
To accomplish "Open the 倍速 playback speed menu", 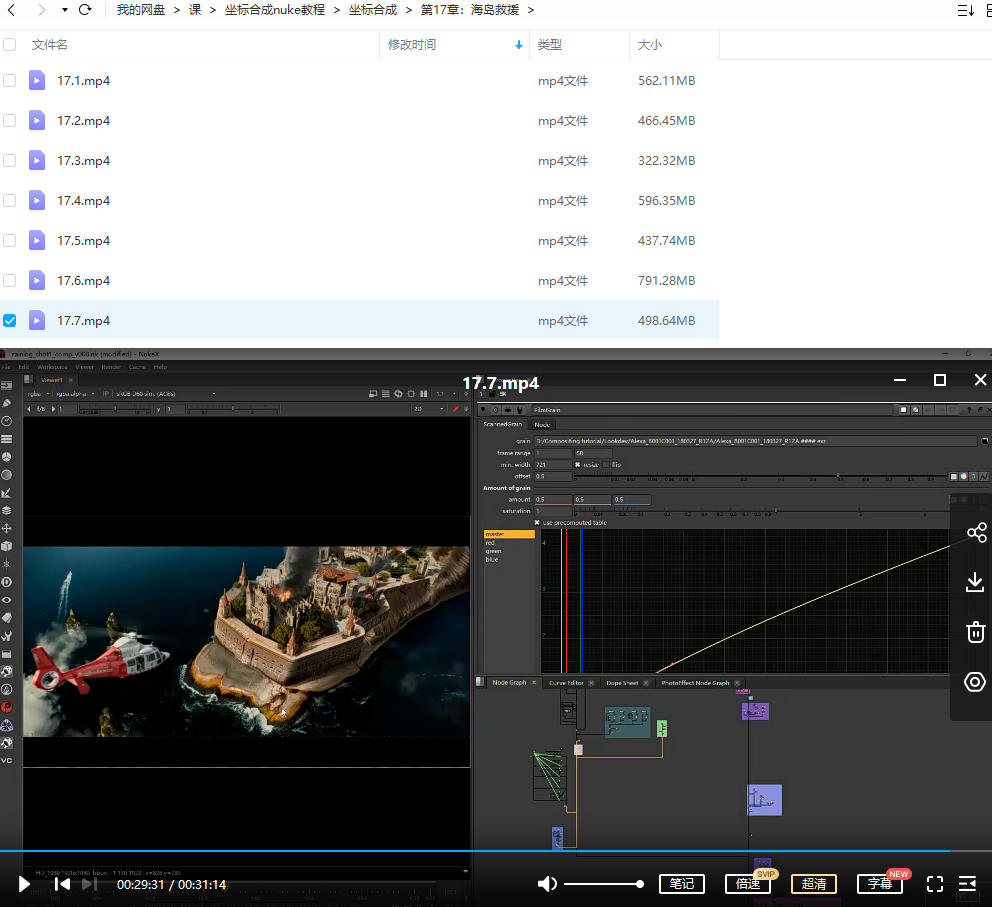I will [x=748, y=884].
